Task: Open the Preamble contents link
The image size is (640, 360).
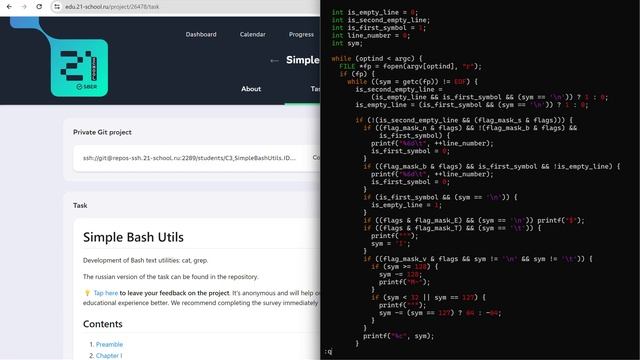Action: pyautogui.click(x=109, y=344)
